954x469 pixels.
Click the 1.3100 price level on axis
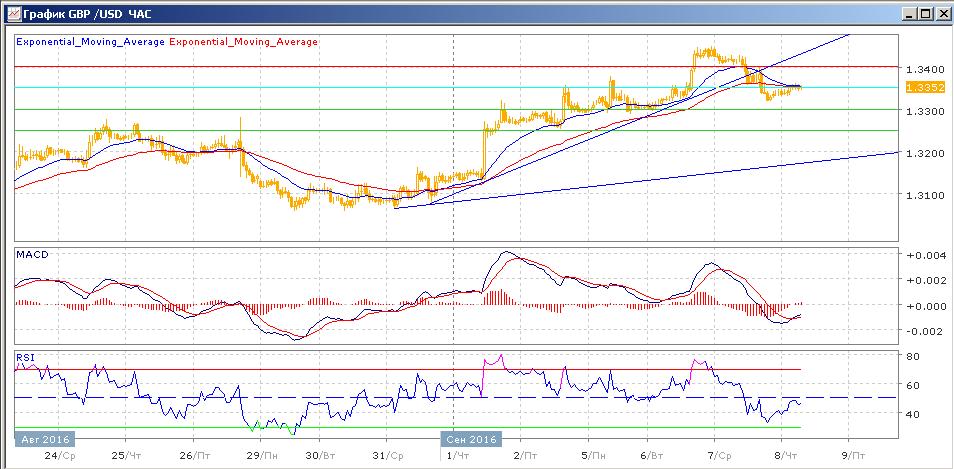pos(922,195)
